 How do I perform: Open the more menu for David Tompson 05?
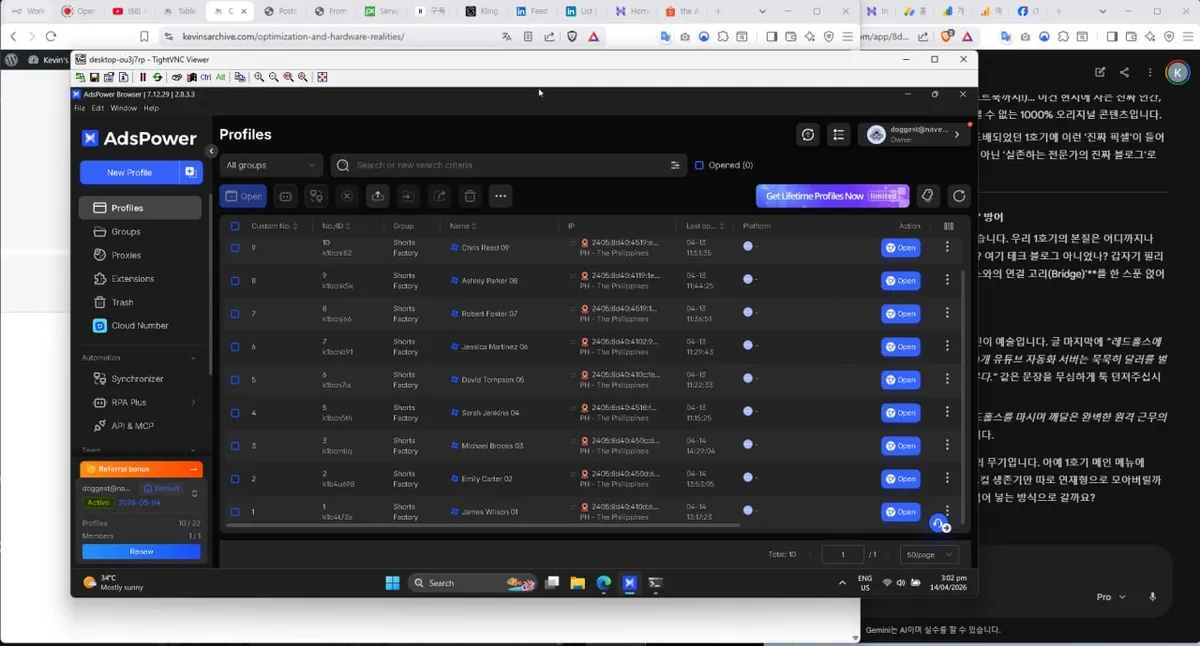tap(947, 380)
